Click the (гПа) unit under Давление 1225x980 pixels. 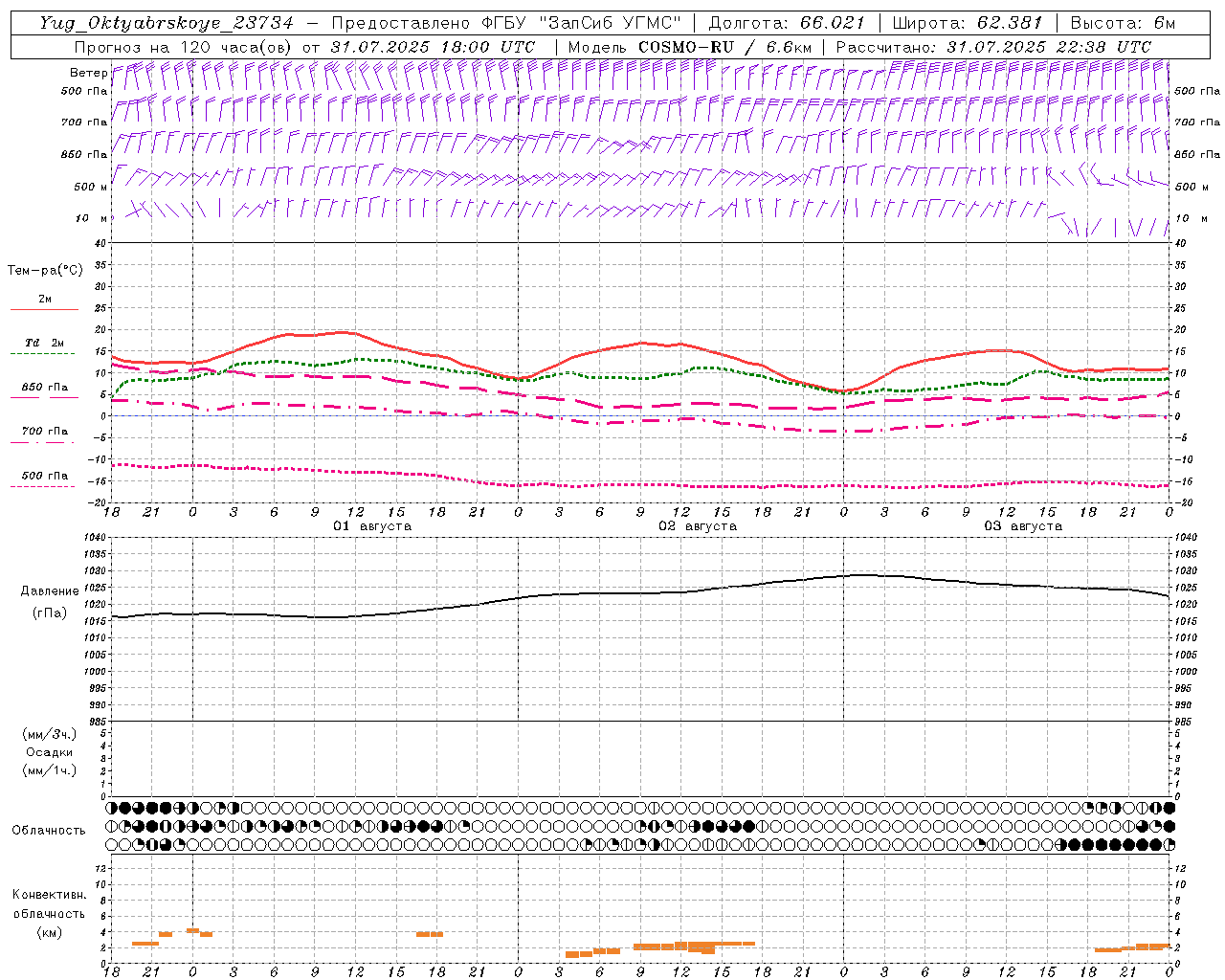point(50,612)
